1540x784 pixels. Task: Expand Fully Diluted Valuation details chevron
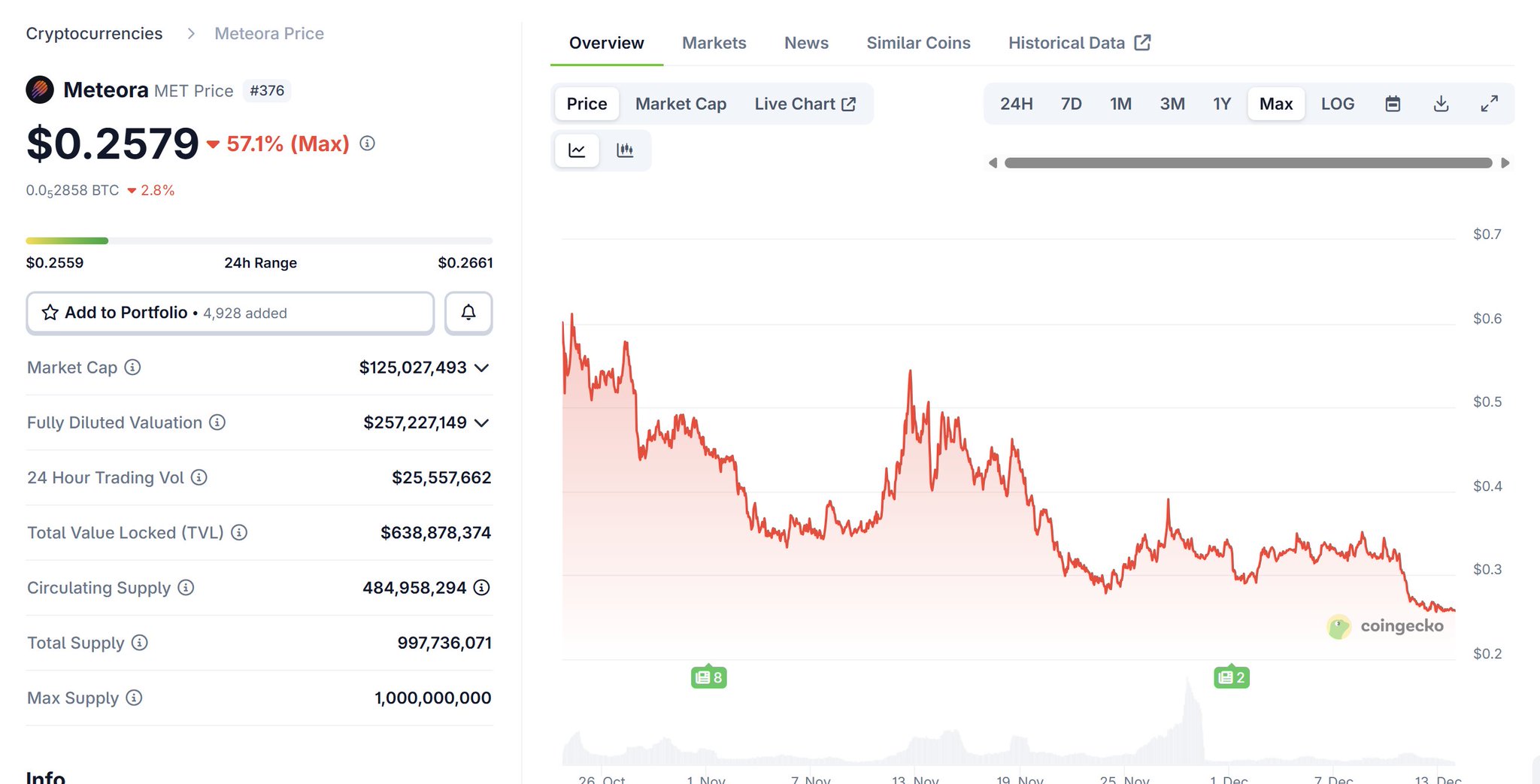(482, 422)
